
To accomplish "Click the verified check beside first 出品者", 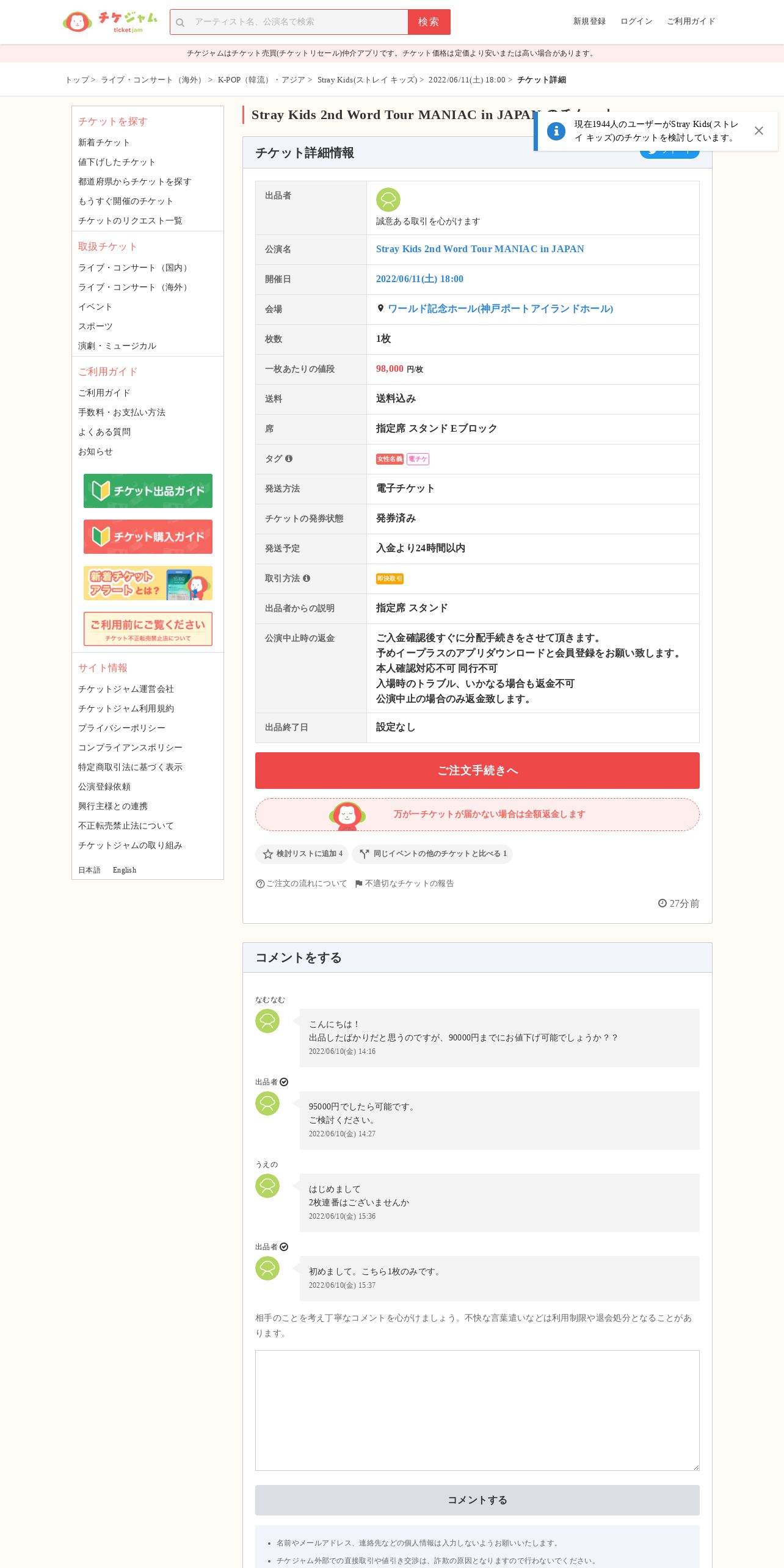I will [x=284, y=1082].
